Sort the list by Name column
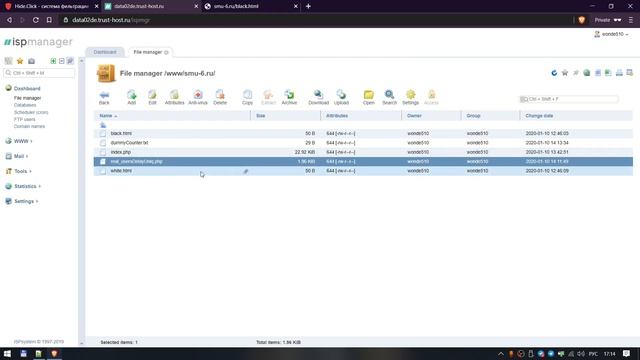Screen dimensions: 640x360 click(x=108, y=116)
